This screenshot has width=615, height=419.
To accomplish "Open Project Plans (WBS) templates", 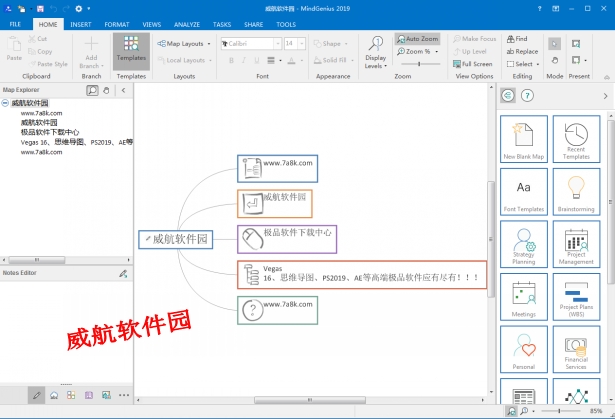I will coord(576,297).
